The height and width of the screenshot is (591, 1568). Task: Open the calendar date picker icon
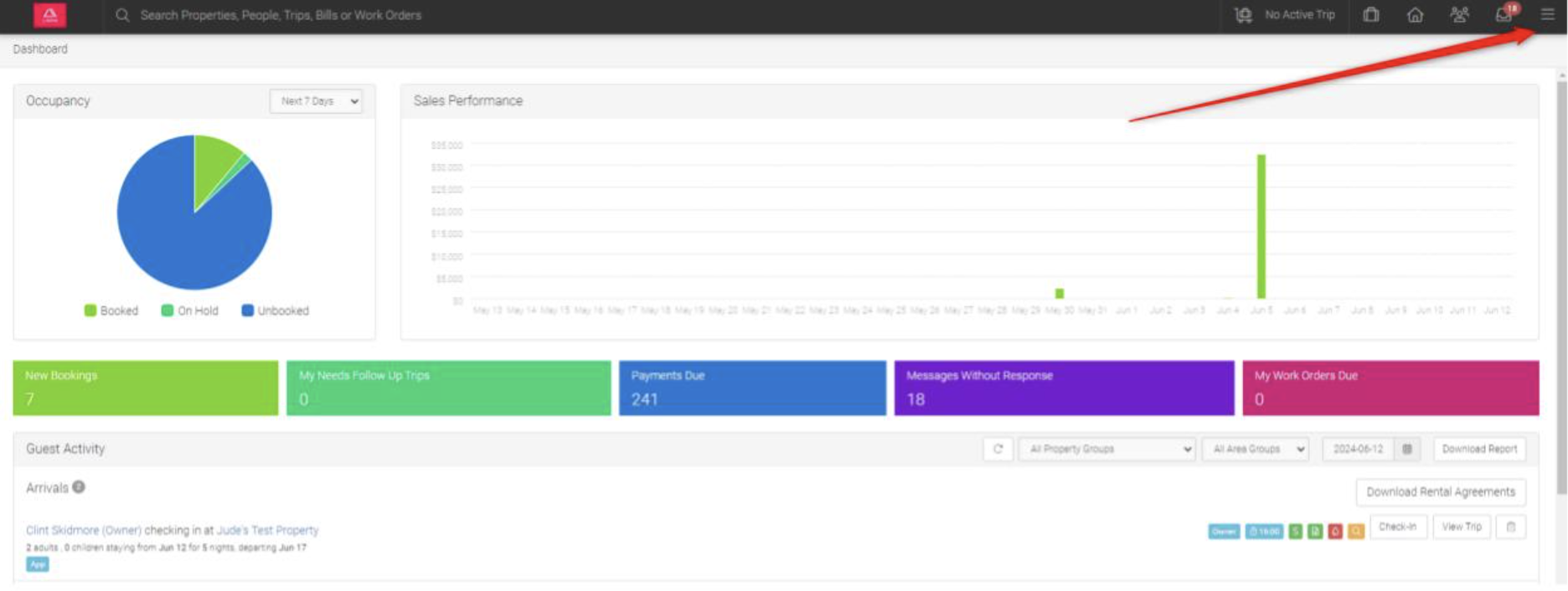click(x=1407, y=450)
